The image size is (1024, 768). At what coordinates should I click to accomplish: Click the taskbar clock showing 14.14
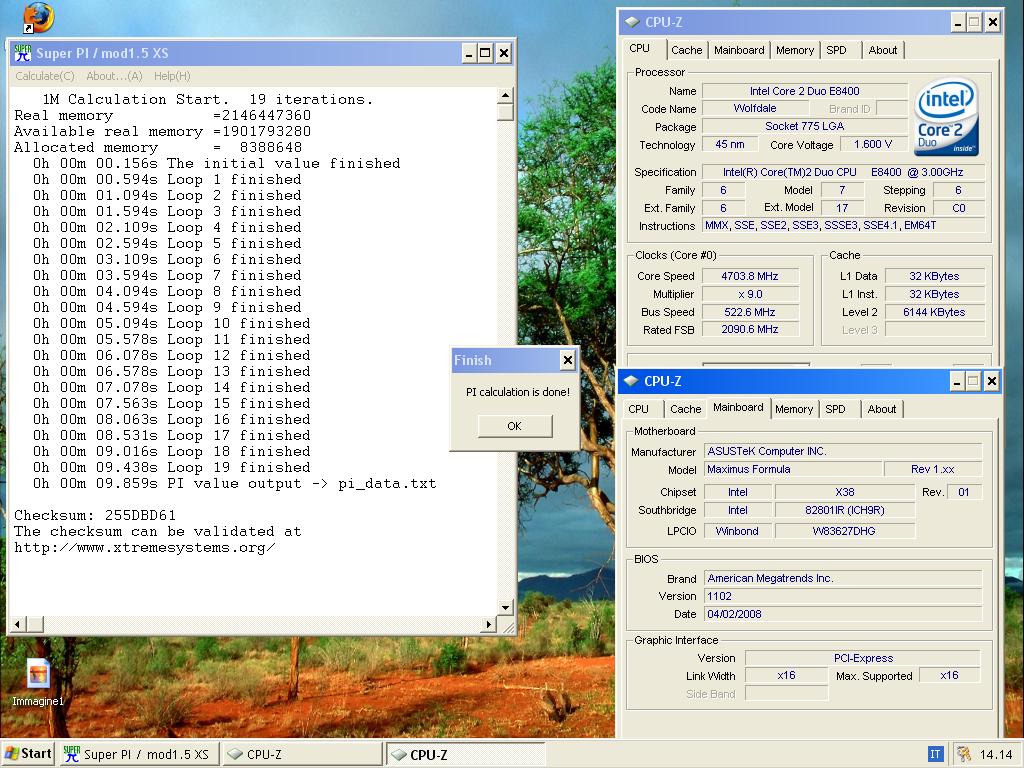point(996,754)
